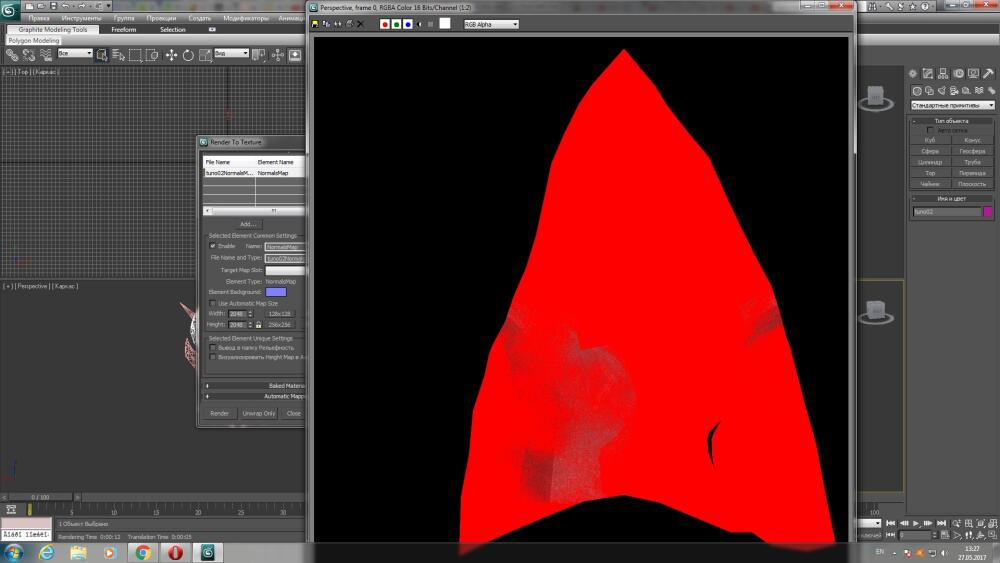Open the Hierarchy panel icon

tap(943, 74)
